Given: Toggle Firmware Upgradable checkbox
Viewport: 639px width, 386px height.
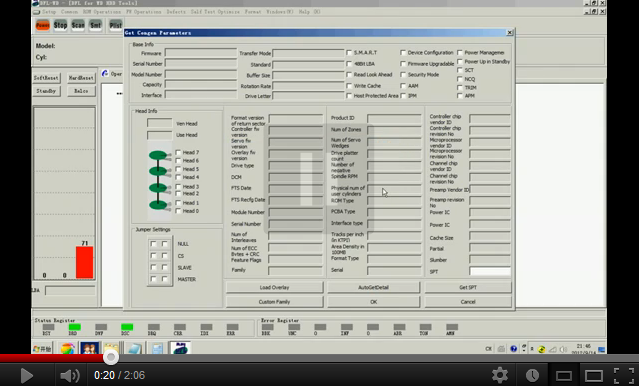Looking at the screenshot, I should tap(403, 64).
